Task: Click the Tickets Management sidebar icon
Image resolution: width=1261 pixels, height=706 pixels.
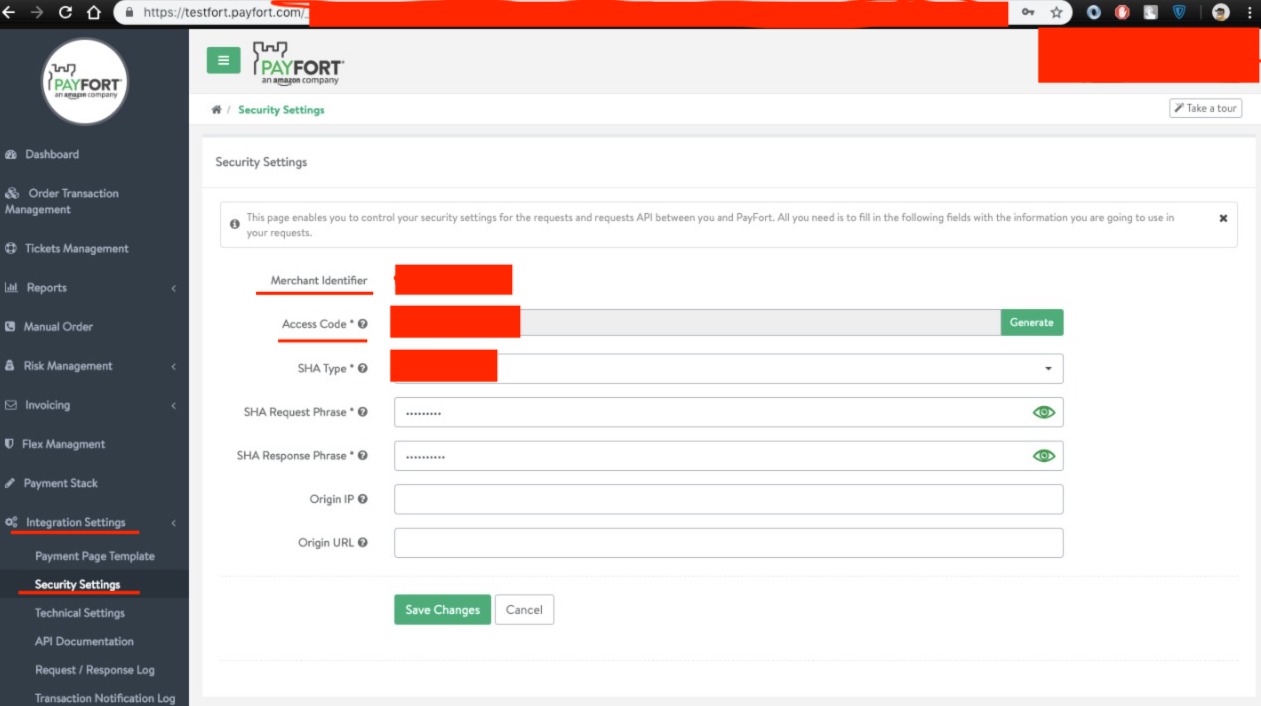Action: coord(11,249)
